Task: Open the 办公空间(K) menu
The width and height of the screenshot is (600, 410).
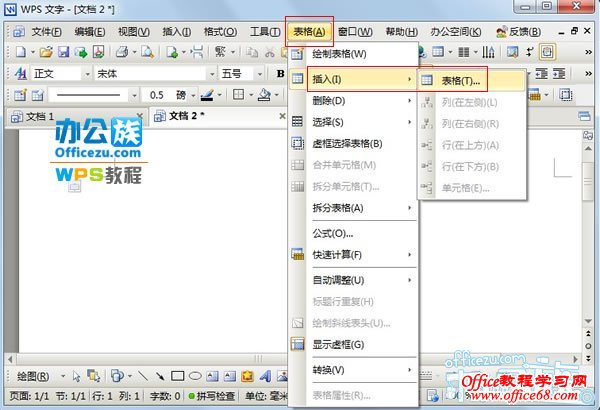Action: (455, 32)
